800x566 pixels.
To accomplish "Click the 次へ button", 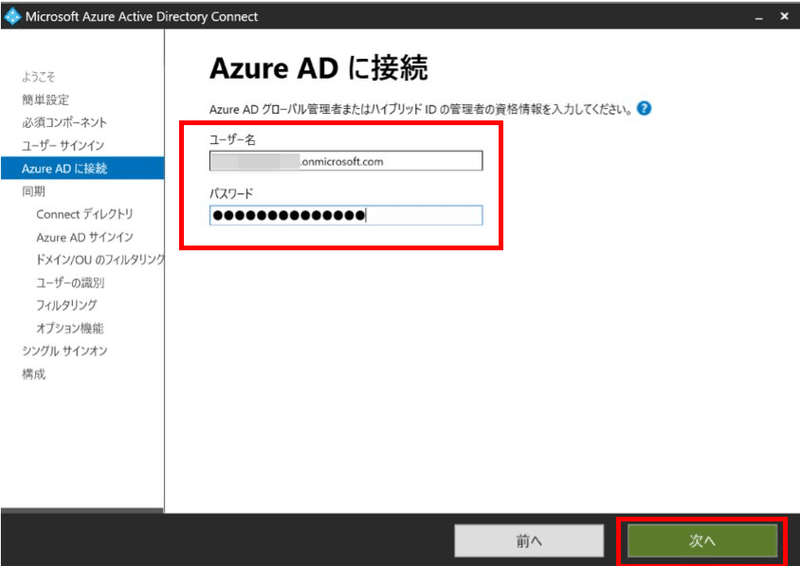I will (702, 541).
